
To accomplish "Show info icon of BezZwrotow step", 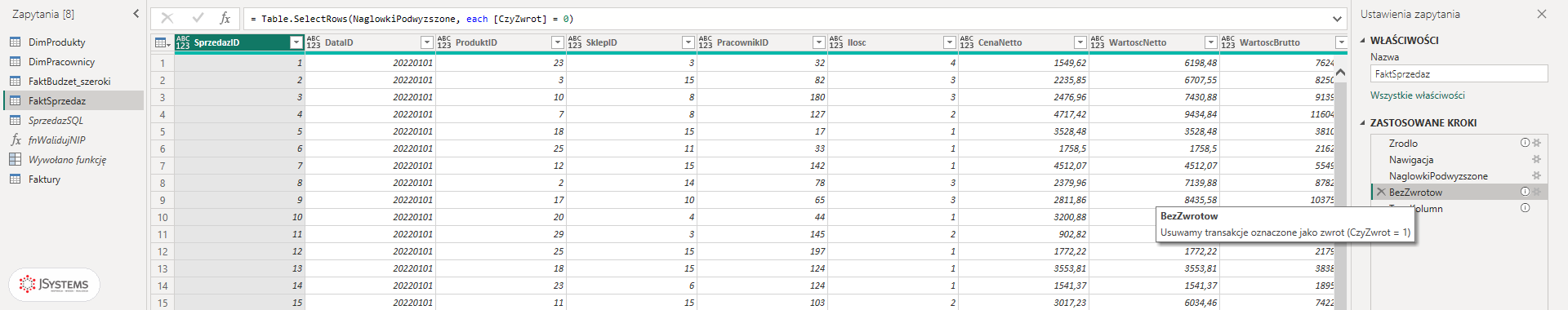I will (1525, 192).
